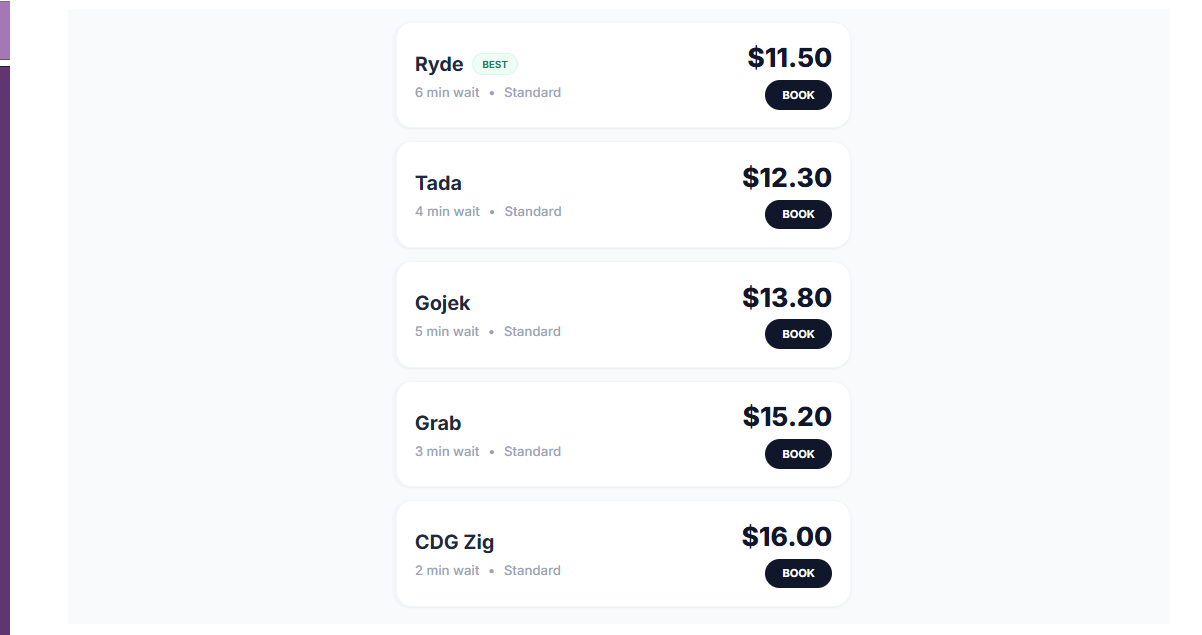The height and width of the screenshot is (635, 1202).
Task: Click the BEST badge next to Ryde
Action: (x=495, y=64)
